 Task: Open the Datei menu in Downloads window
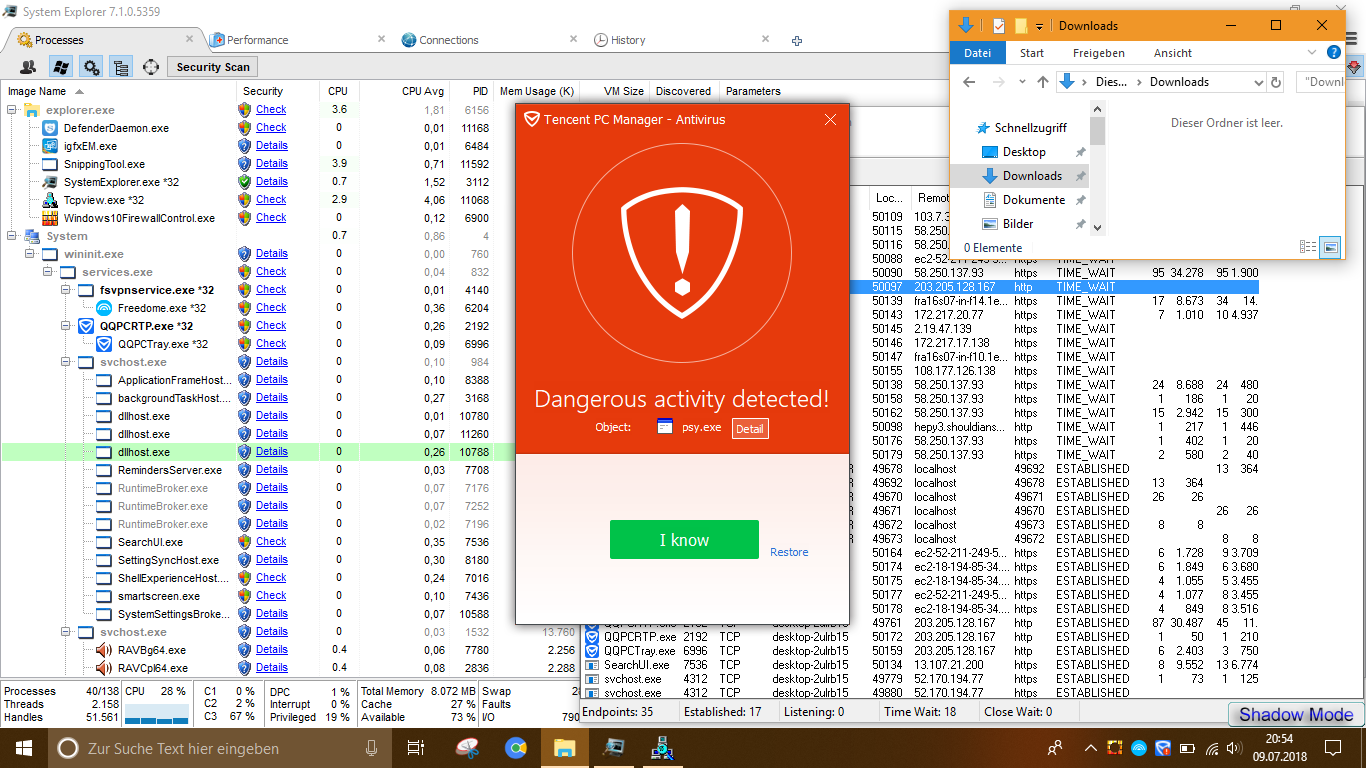coord(977,53)
